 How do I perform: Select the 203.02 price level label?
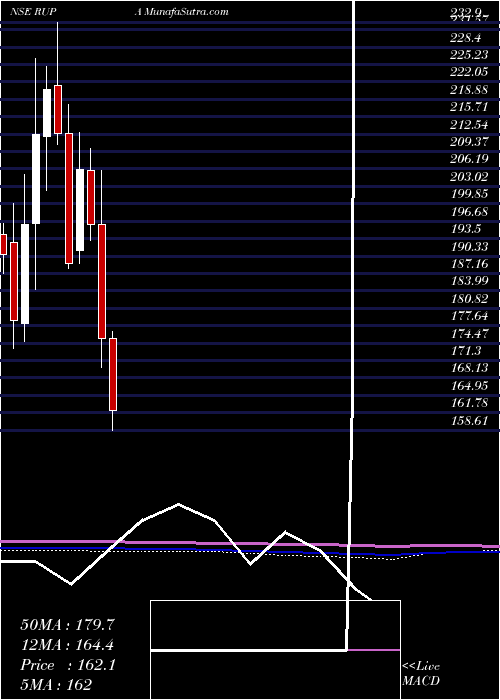pyautogui.click(x=470, y=177)
